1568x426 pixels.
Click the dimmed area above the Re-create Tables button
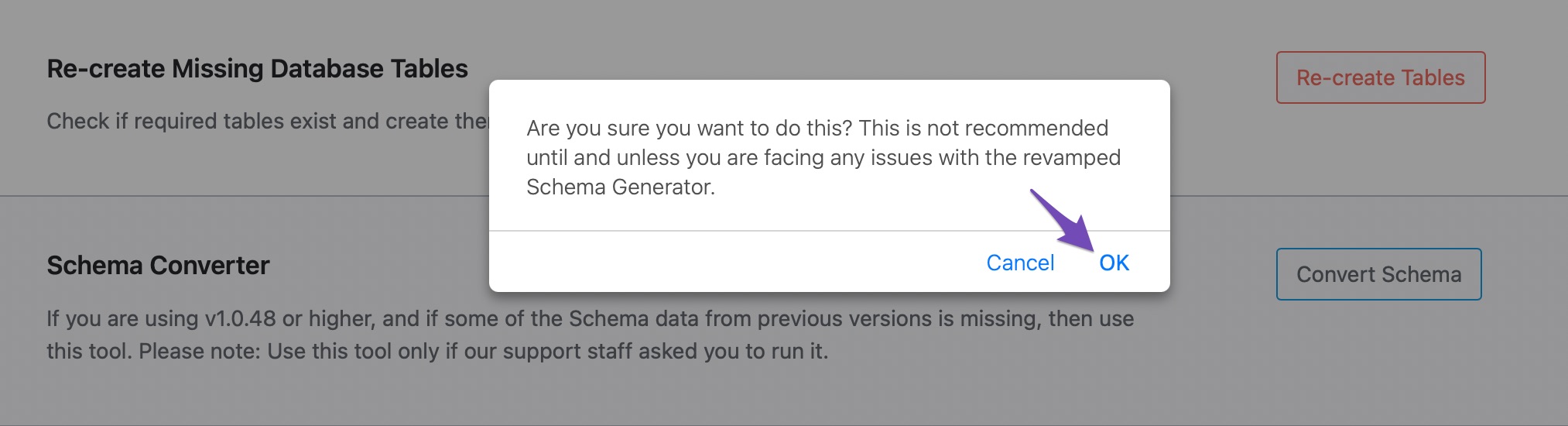1380,23
